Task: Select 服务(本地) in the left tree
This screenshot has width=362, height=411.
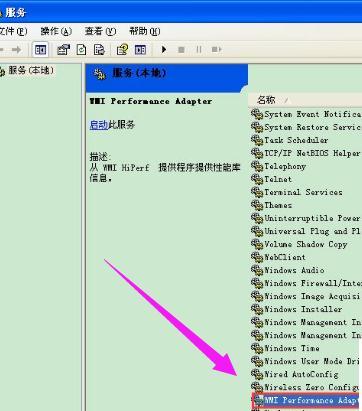Action: pos(30,70)
